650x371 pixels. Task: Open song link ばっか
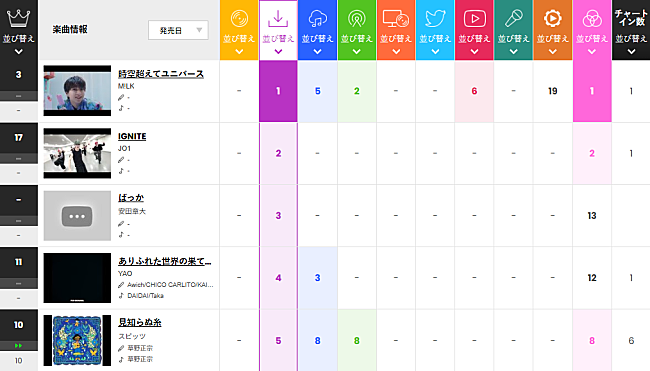131,198
